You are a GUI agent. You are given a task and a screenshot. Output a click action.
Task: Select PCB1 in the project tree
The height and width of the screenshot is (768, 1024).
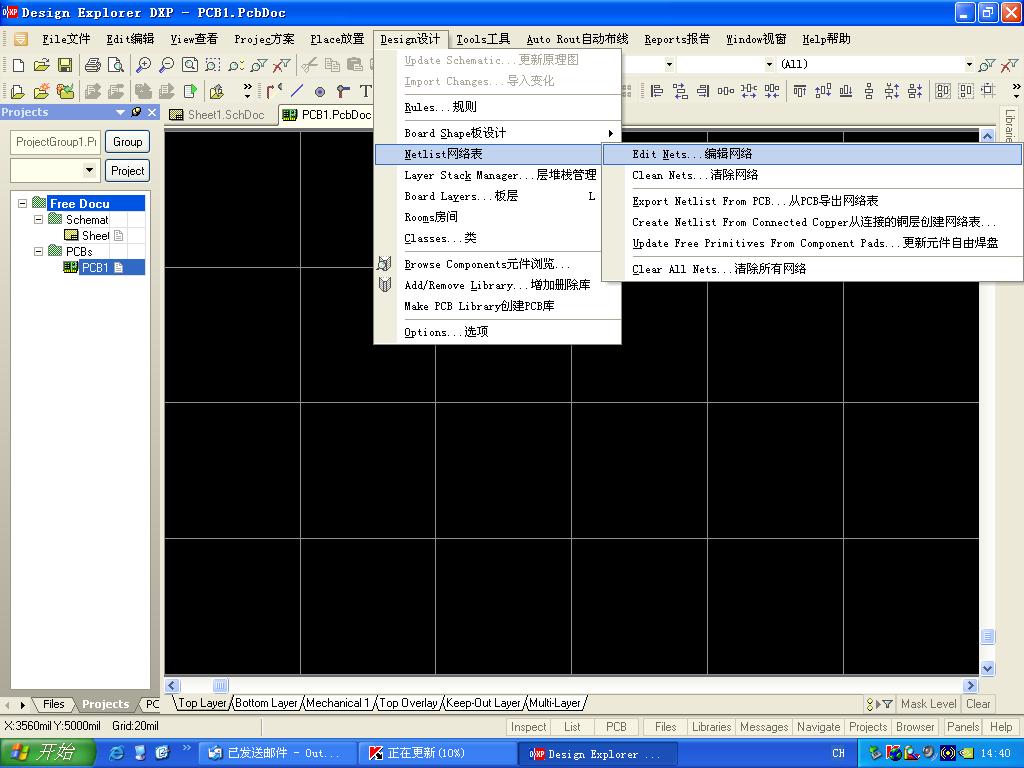tap(94, 267)
